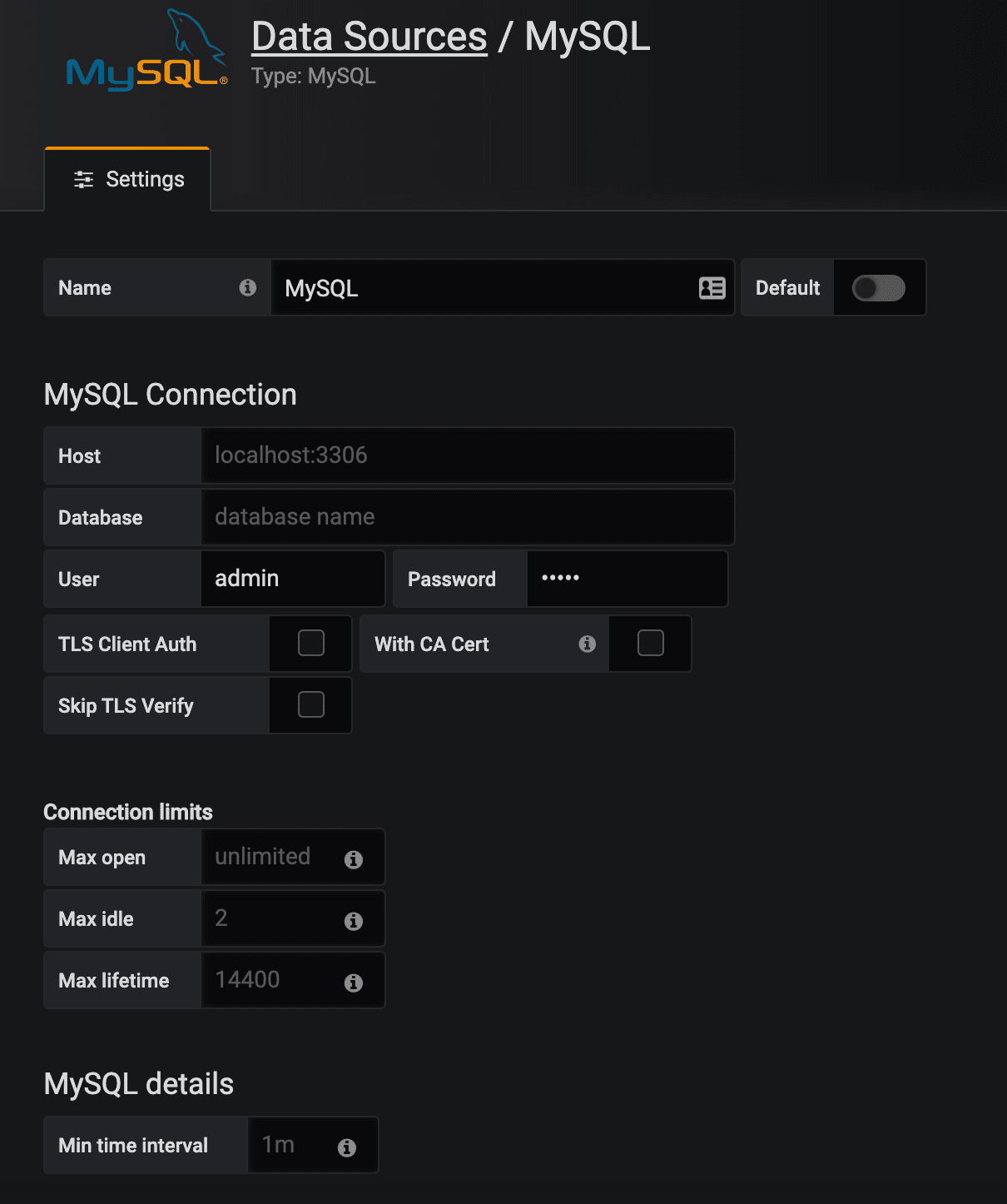Viewport: 1007px width, 1204px height.
Task: Click the Name field info icon
Action: point(247,287)
